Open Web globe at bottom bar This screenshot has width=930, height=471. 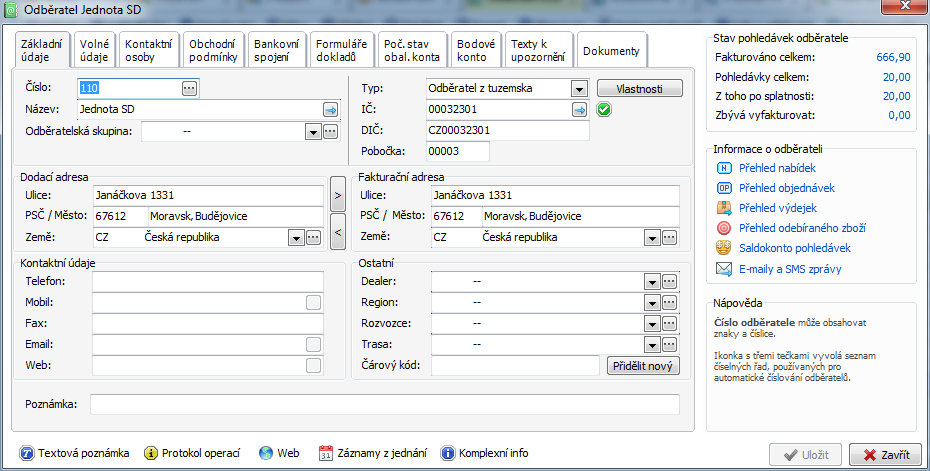pyautogui.click(x=279, y=453)
